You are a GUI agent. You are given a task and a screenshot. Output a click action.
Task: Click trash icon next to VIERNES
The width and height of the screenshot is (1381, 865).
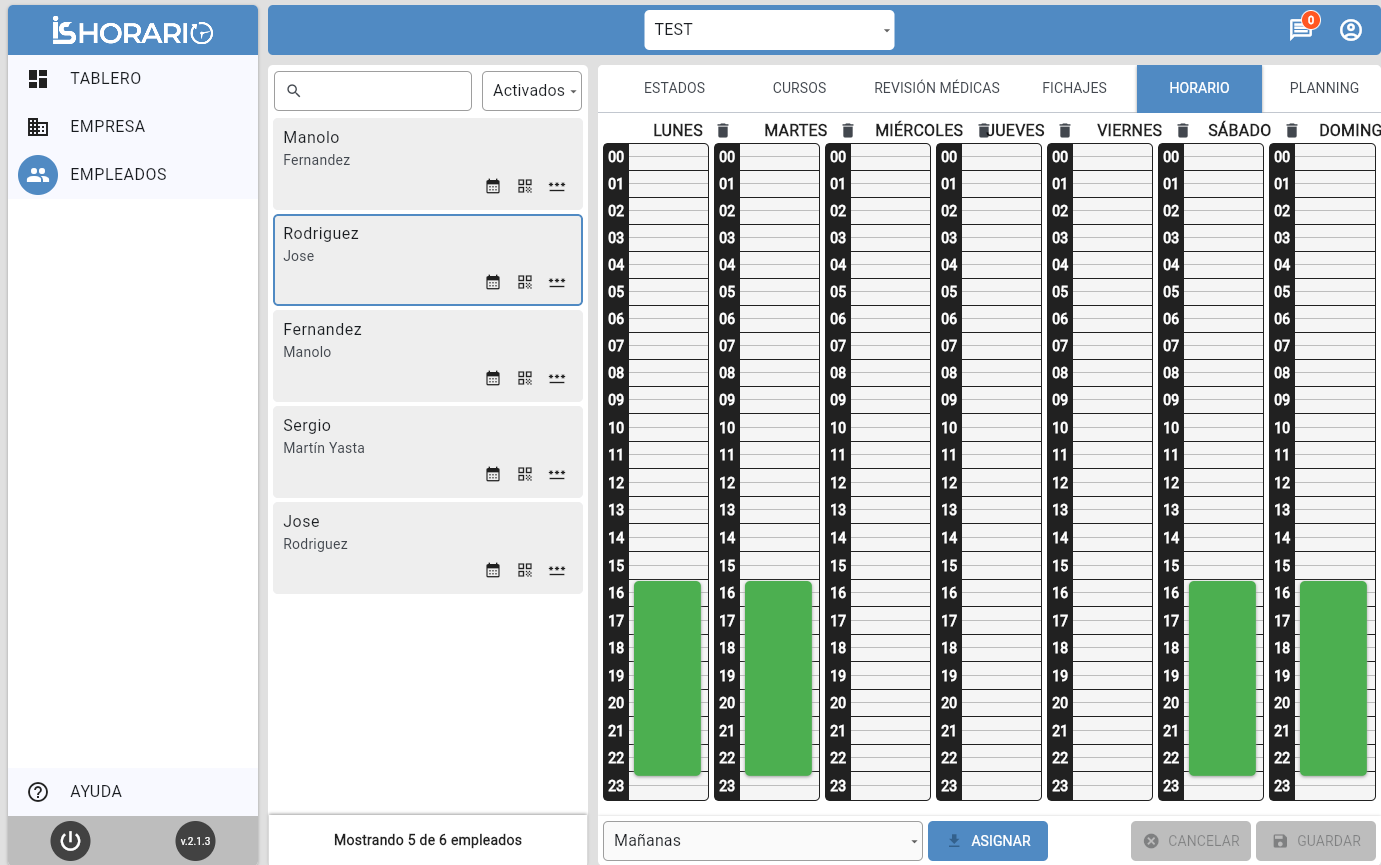[1183, 131]
